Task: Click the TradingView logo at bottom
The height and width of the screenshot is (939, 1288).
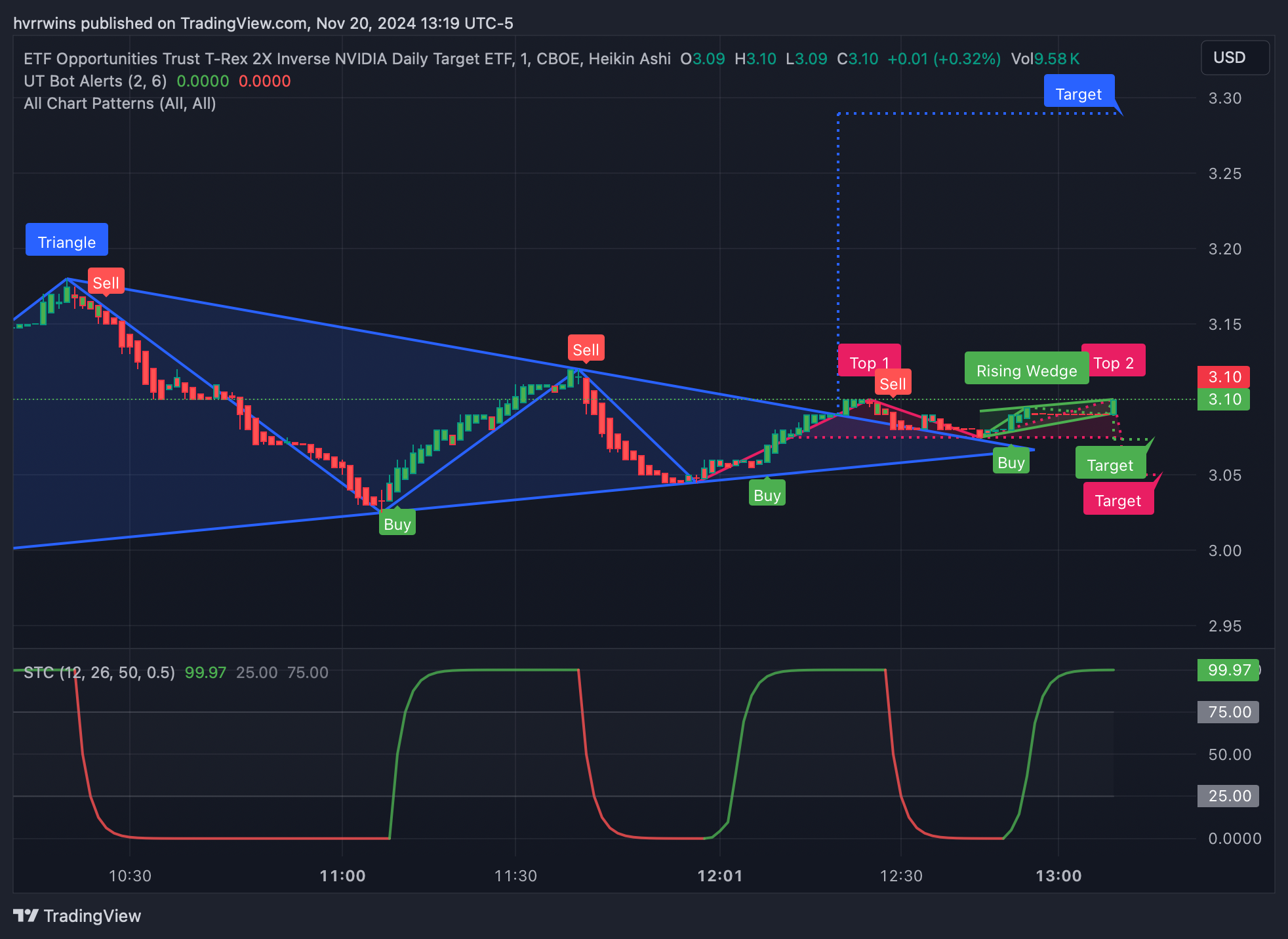Action: (x=77, y=915)
